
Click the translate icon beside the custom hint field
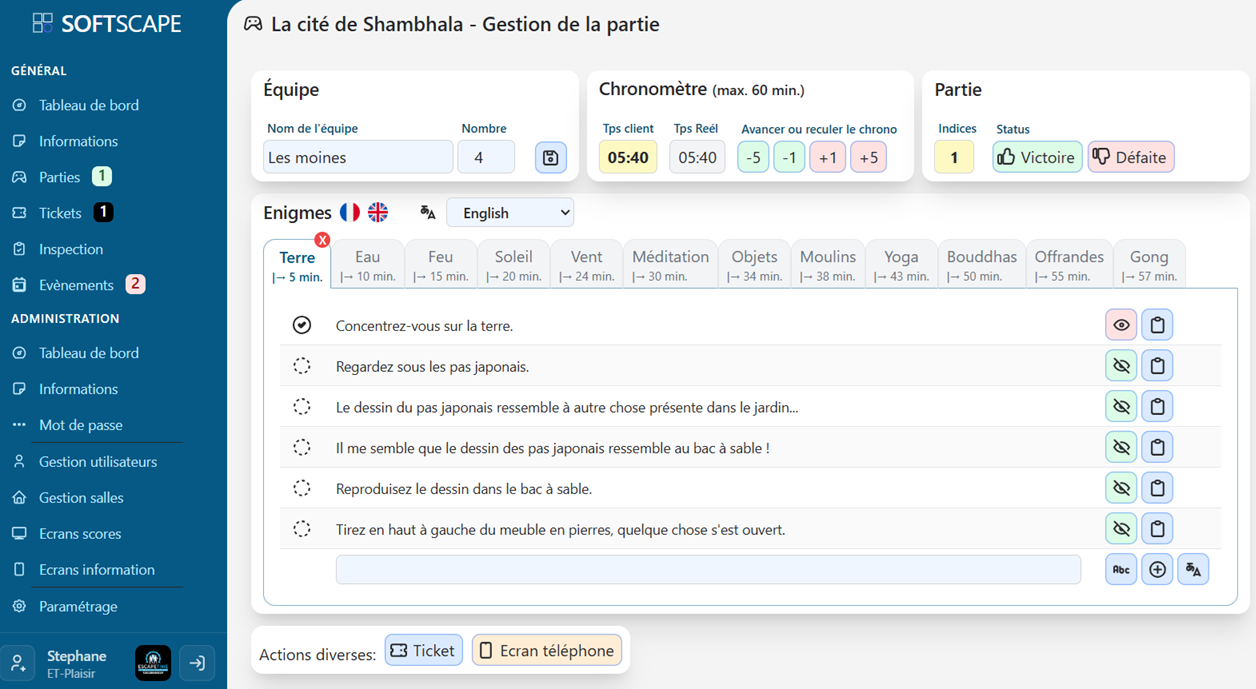pos(1193,570)
